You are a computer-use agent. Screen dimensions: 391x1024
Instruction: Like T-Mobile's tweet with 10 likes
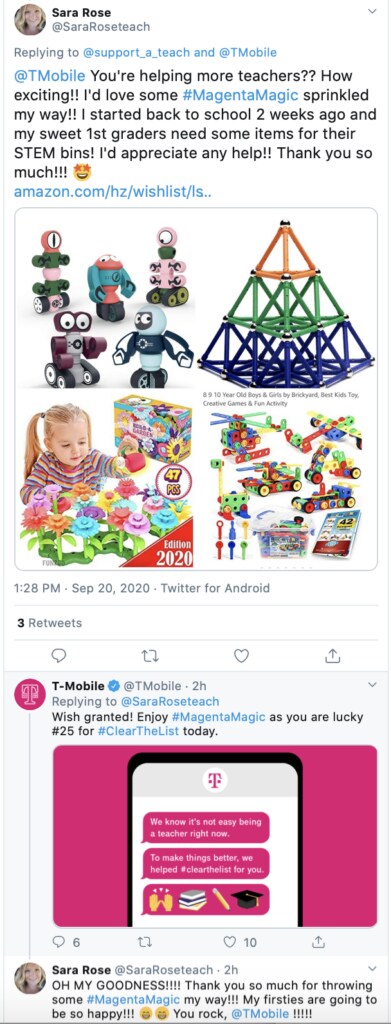coord(240,942)
